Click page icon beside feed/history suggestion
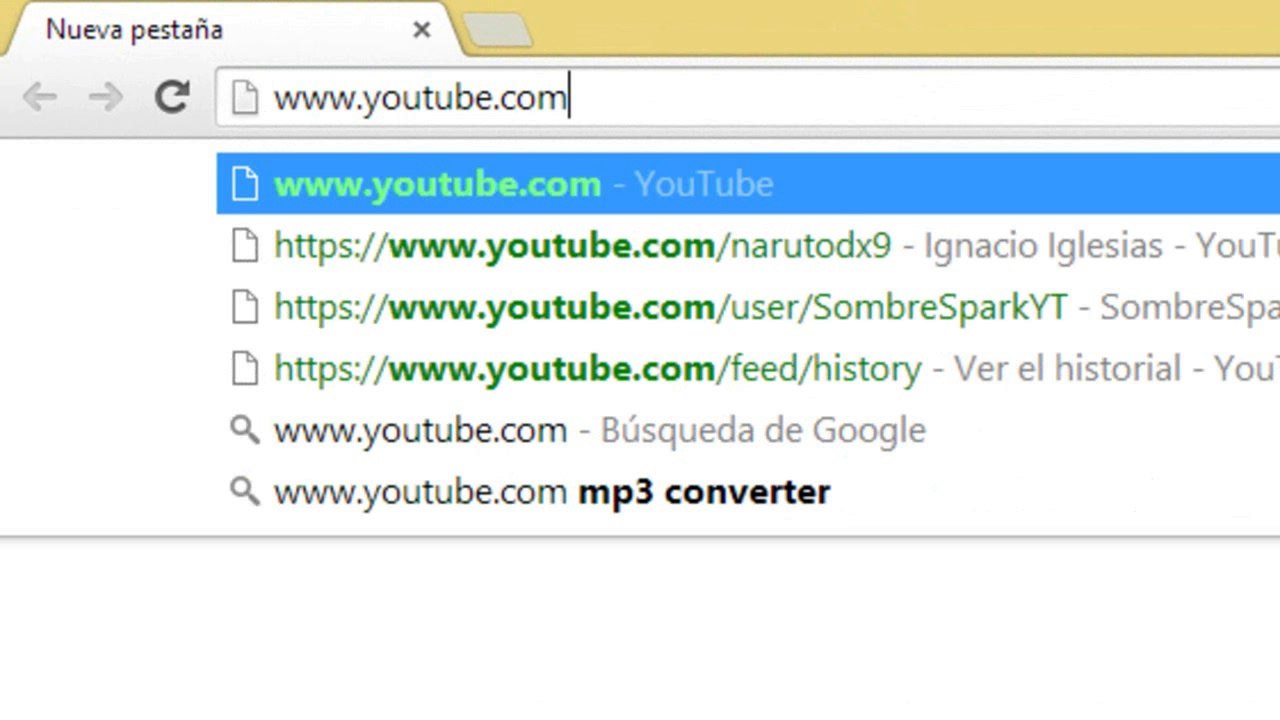 click(x=245, y=369)
